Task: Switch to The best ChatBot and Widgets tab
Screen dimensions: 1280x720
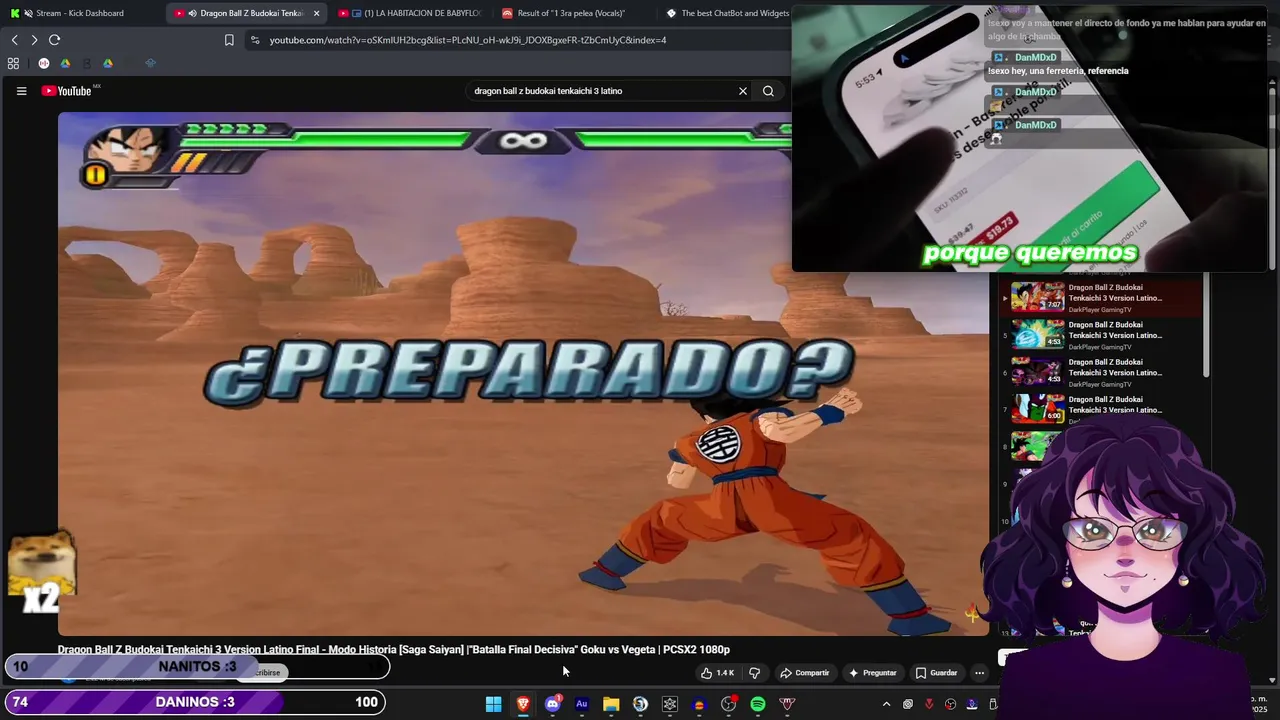Action: [727, 13]
